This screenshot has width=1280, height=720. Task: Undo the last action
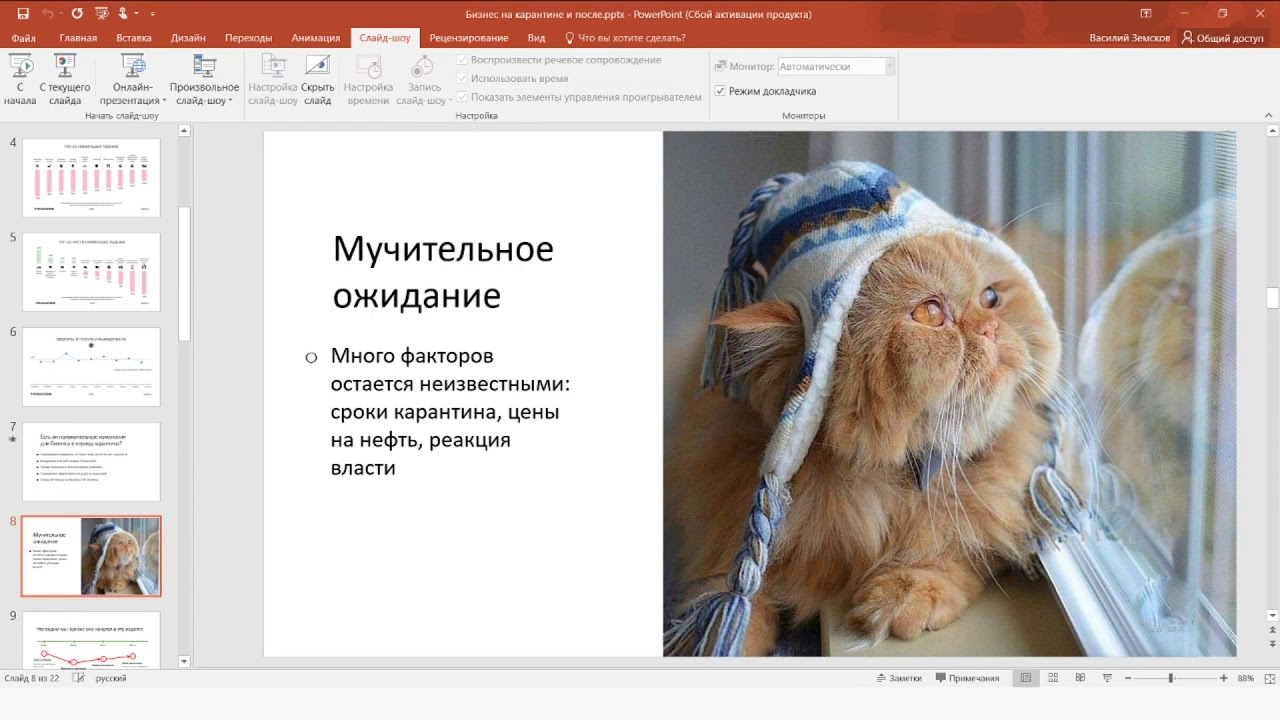(x=48, y=14)
